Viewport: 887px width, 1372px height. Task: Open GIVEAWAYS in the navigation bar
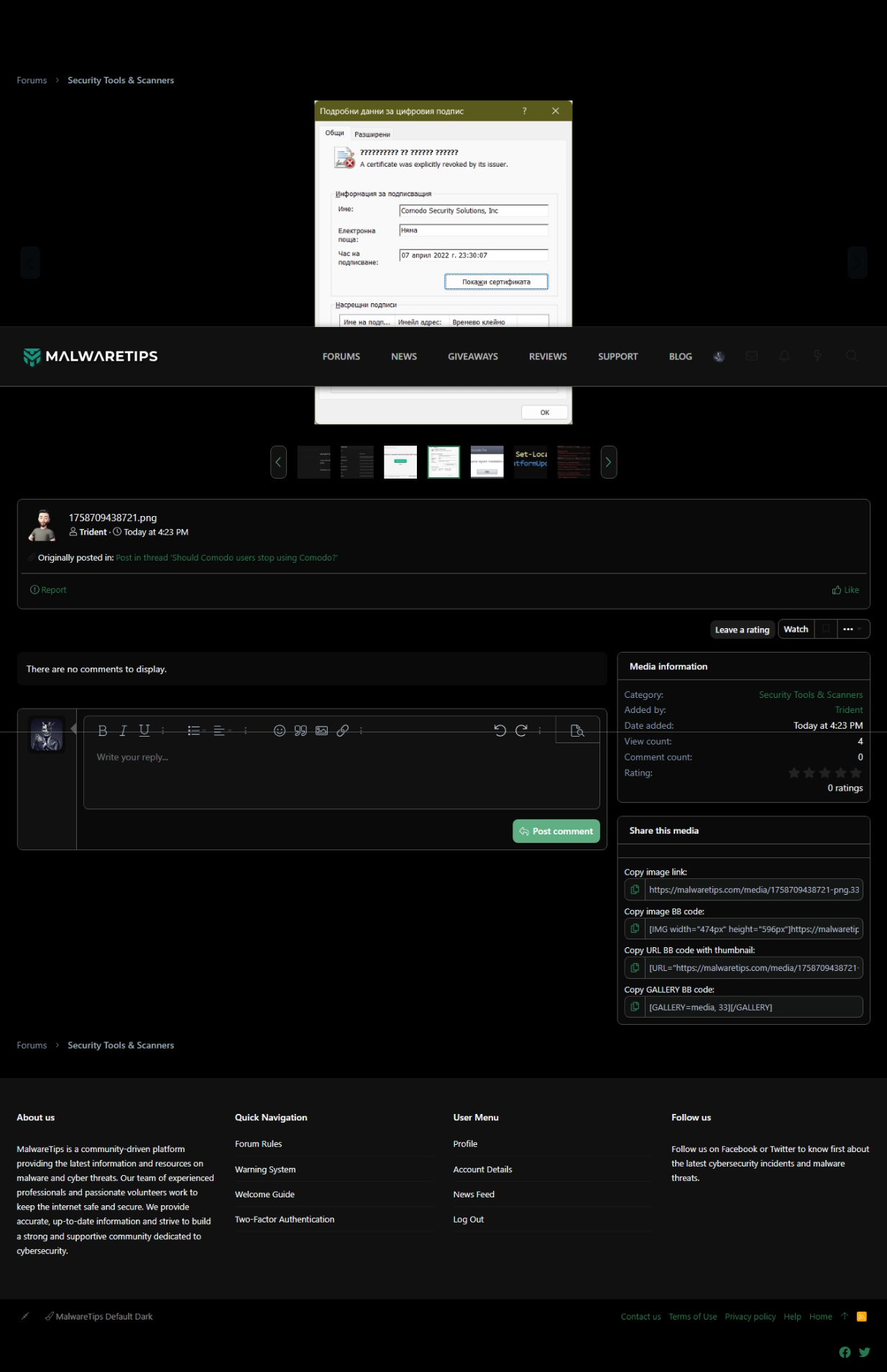(x=473, y=356)
